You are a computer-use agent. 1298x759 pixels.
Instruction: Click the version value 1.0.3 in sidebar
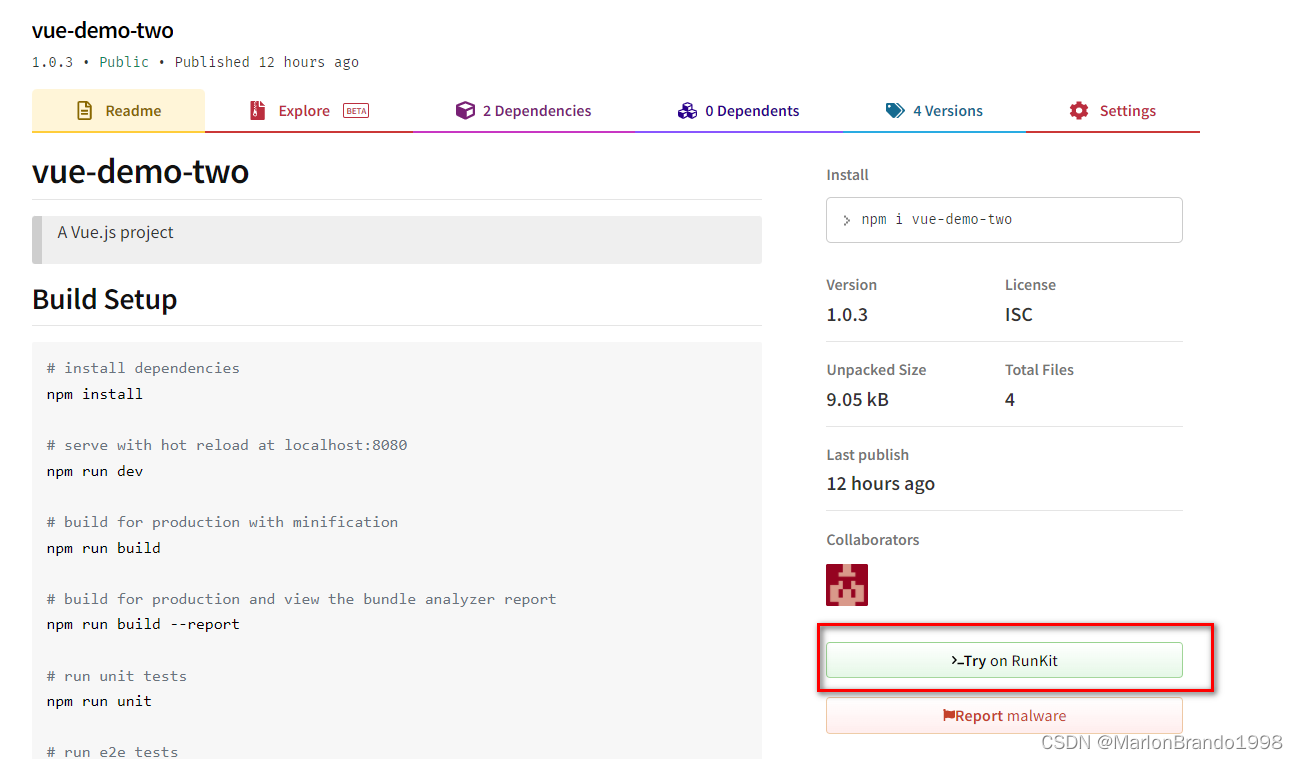[x=847, y=315]
